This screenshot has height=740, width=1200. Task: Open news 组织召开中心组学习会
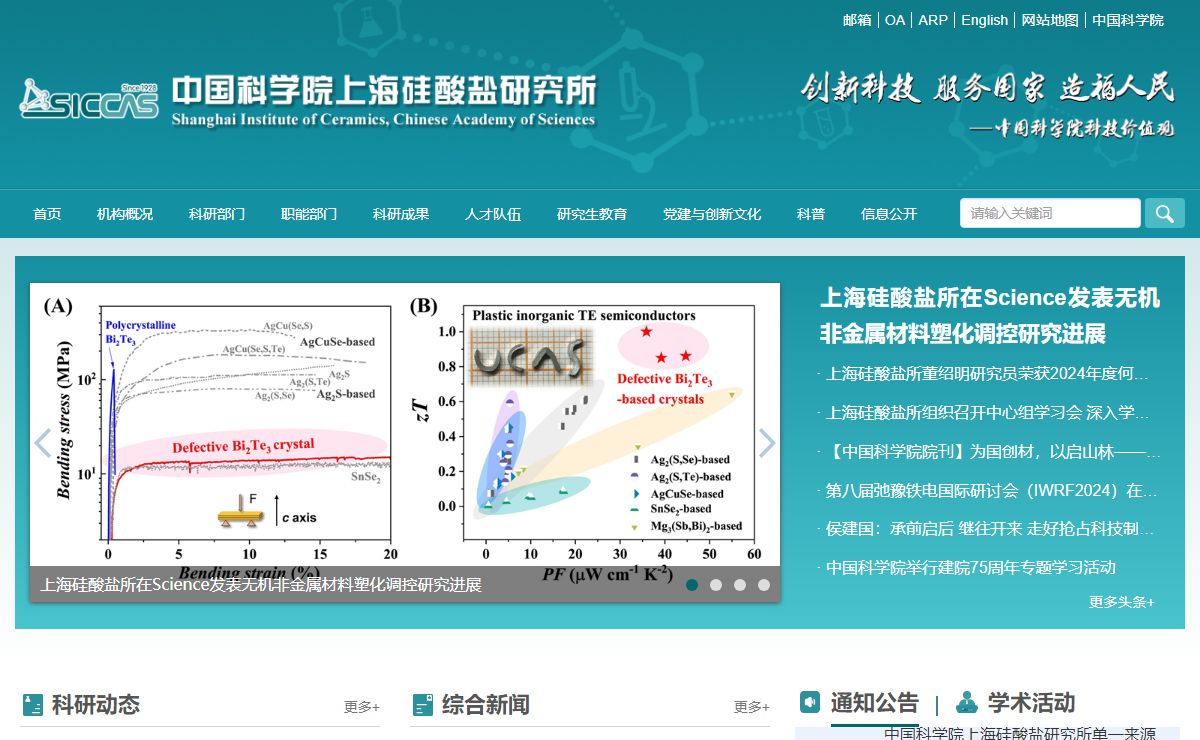(x=987, y=412)
